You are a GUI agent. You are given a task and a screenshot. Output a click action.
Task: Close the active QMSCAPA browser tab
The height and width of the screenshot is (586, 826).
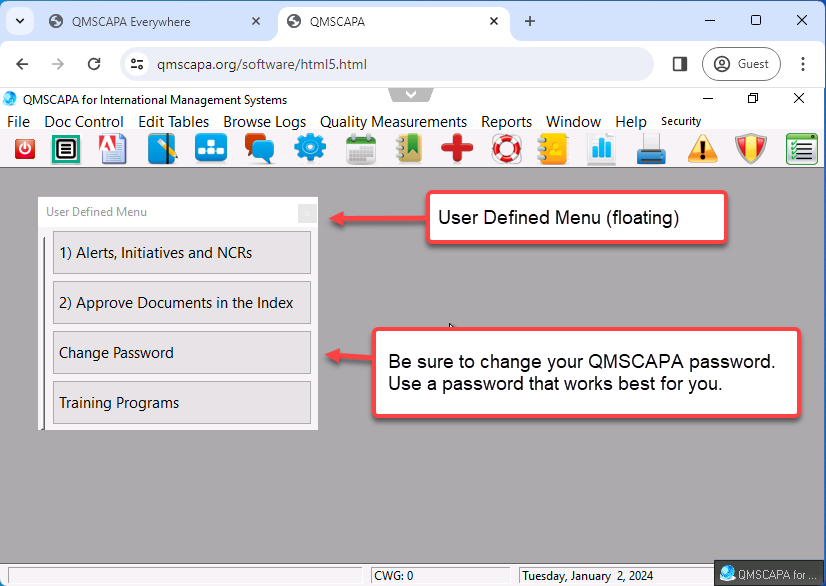pos(494,21)
